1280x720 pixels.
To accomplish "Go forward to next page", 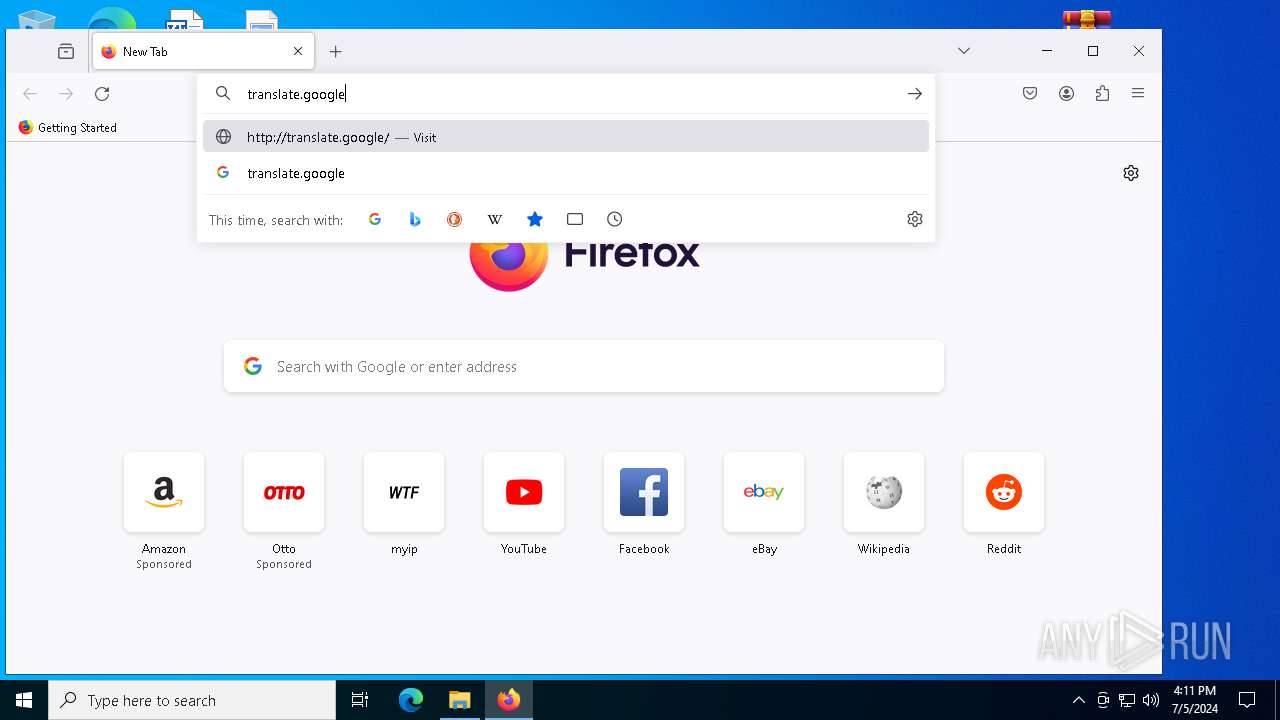I will 66,94.
